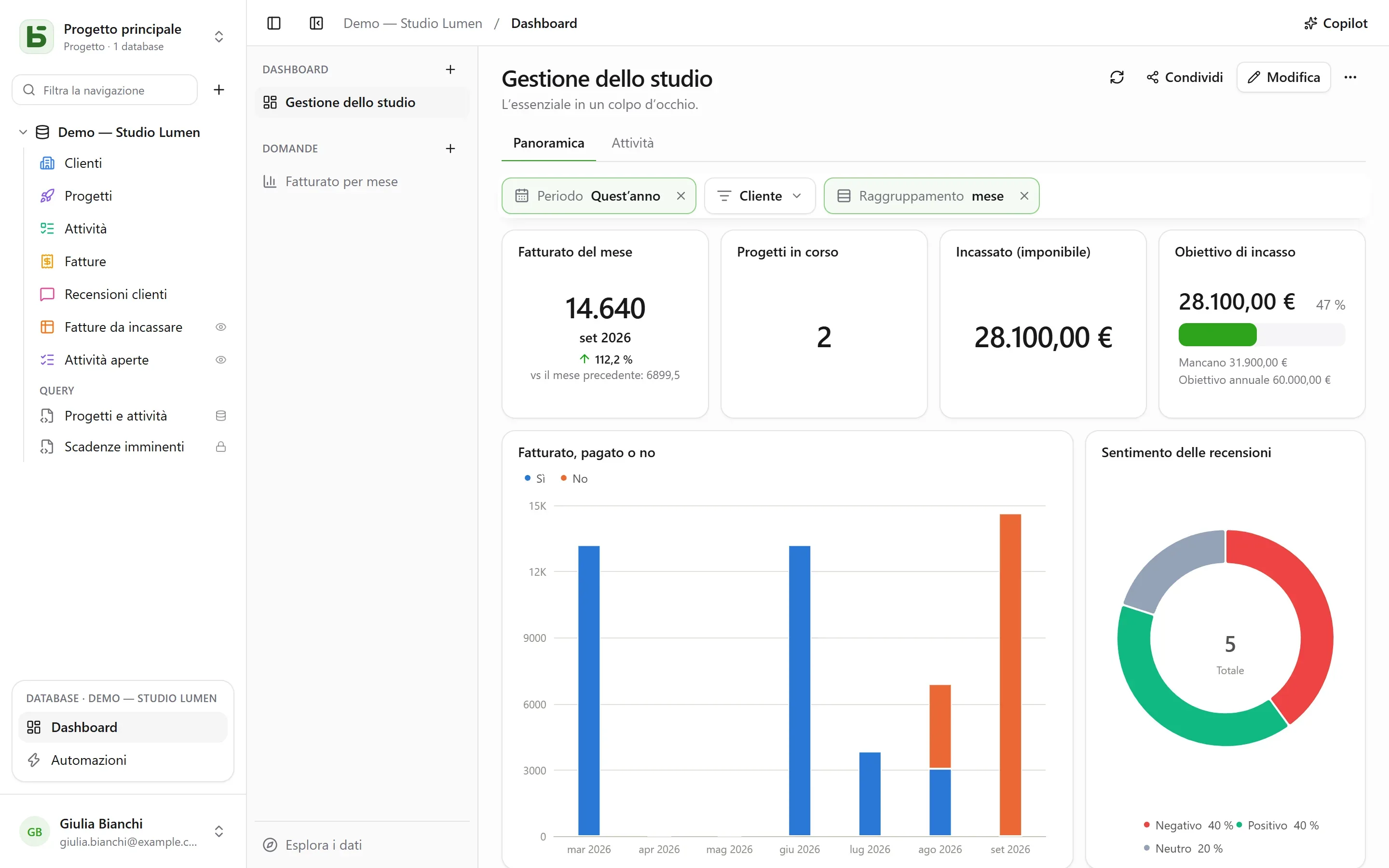Toggle the left sidebar panel icon
1389x868 pixels.
(x=274, y=23)
